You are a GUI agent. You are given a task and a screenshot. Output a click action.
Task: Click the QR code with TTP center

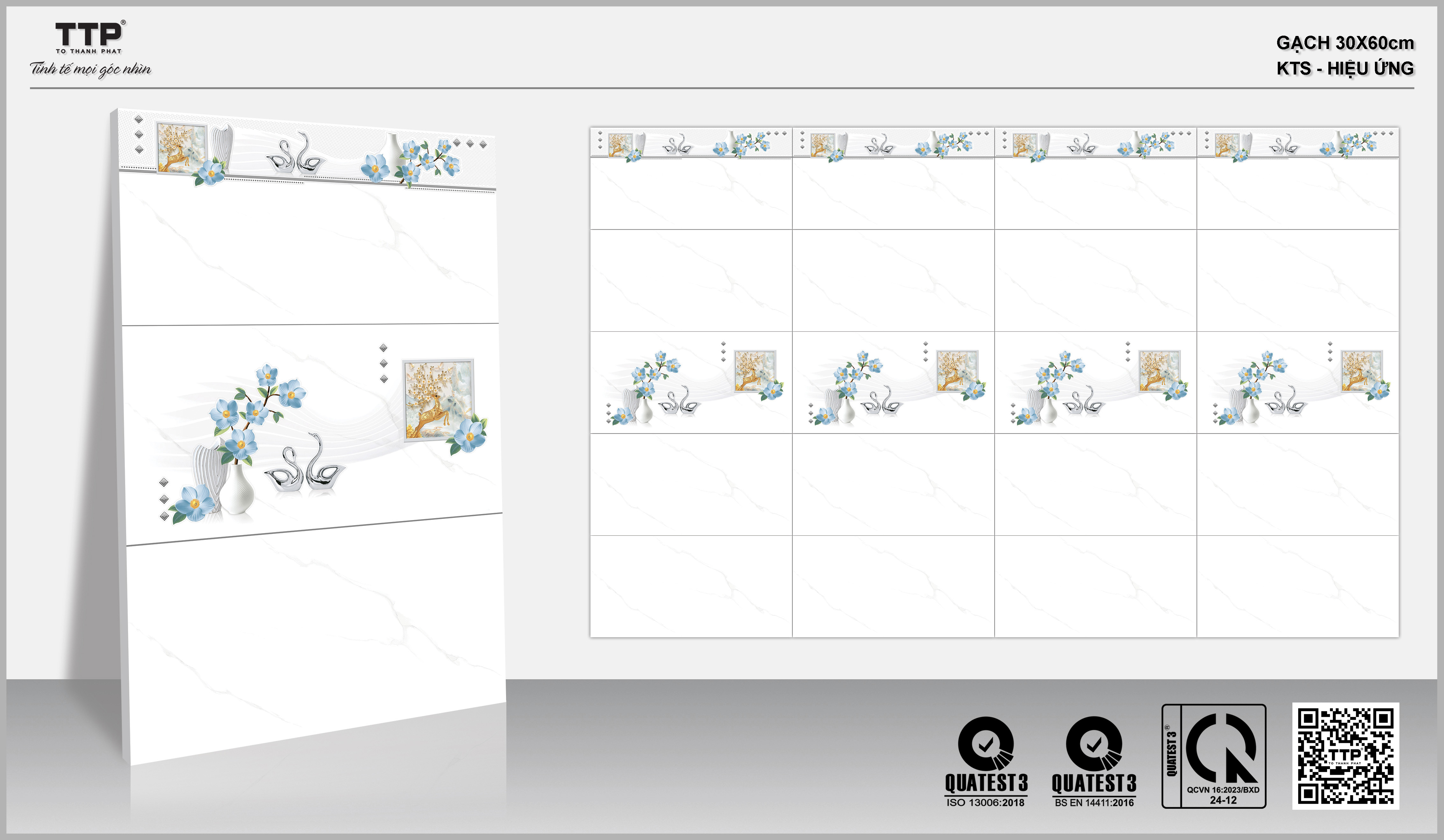click(1345, 756)
